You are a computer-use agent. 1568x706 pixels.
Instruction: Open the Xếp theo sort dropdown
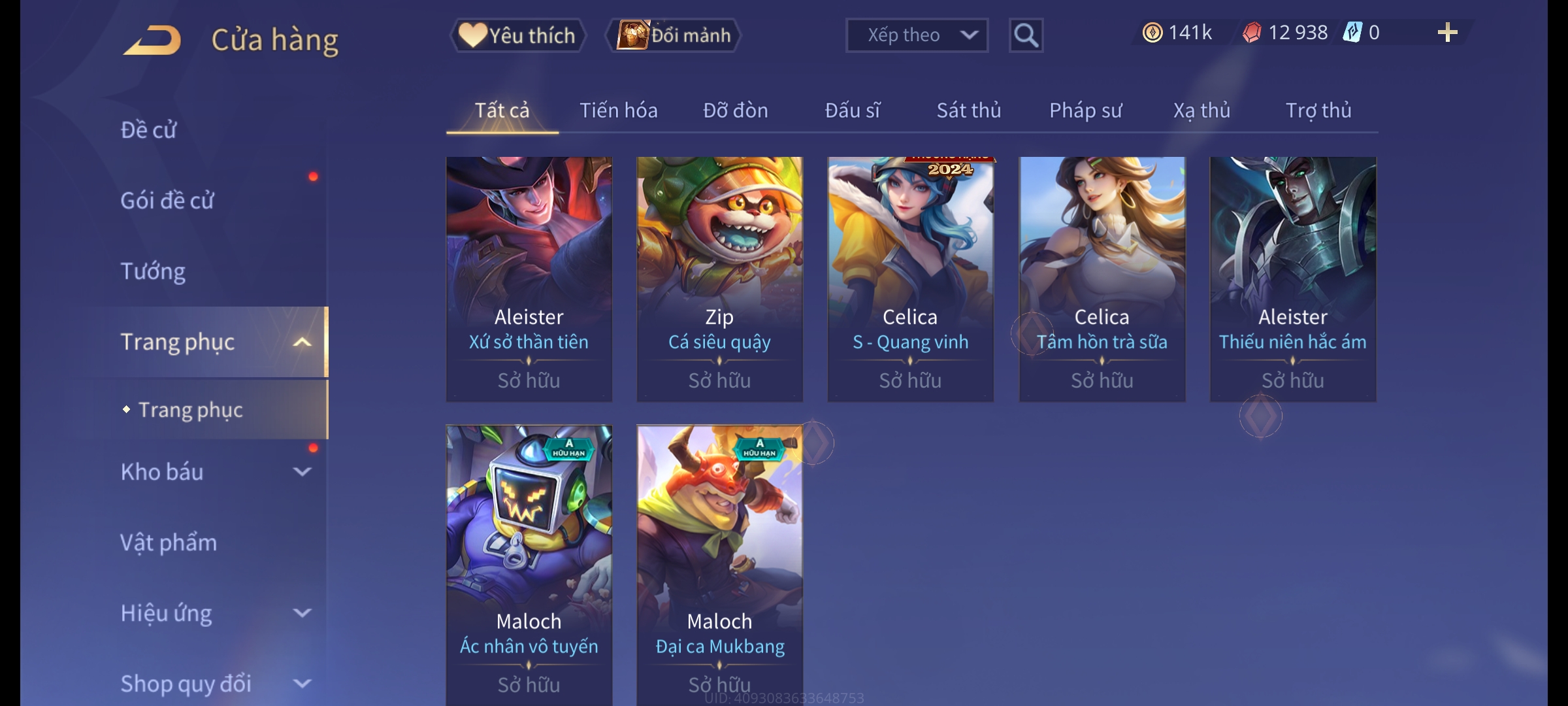pyautogui.click(x=917, y=35)
